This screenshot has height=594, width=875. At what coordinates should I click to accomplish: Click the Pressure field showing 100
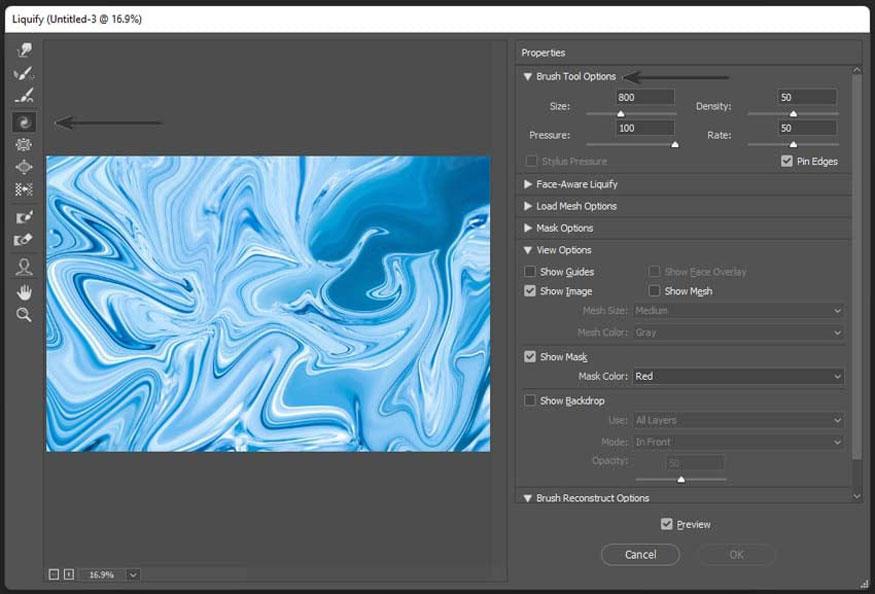(x=645, y=128)
